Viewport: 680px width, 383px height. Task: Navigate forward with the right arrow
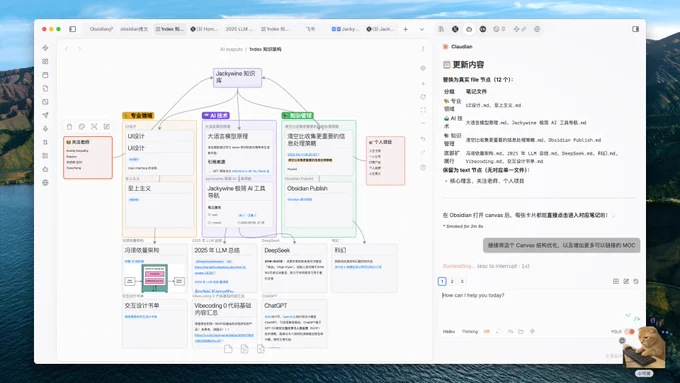[x=79, y=49]
